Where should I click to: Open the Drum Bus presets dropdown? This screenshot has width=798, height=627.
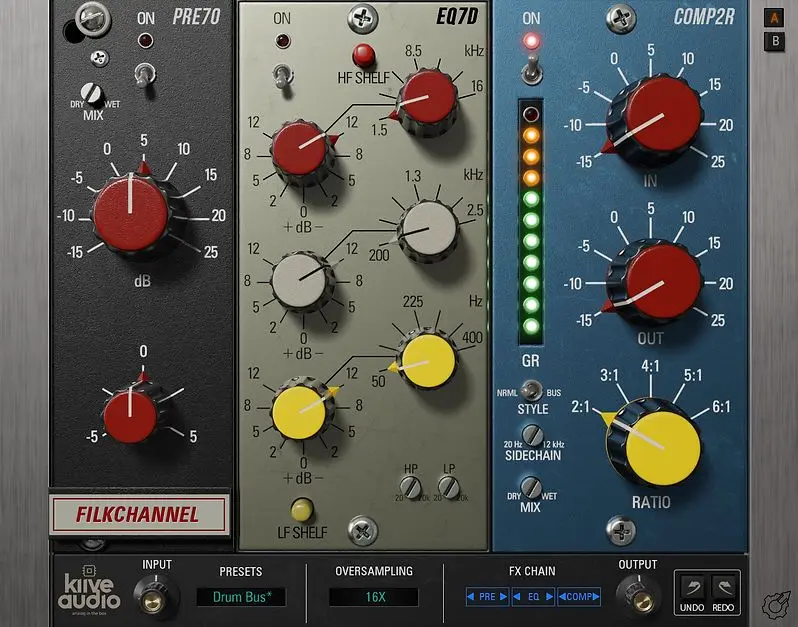pos(241,596)
